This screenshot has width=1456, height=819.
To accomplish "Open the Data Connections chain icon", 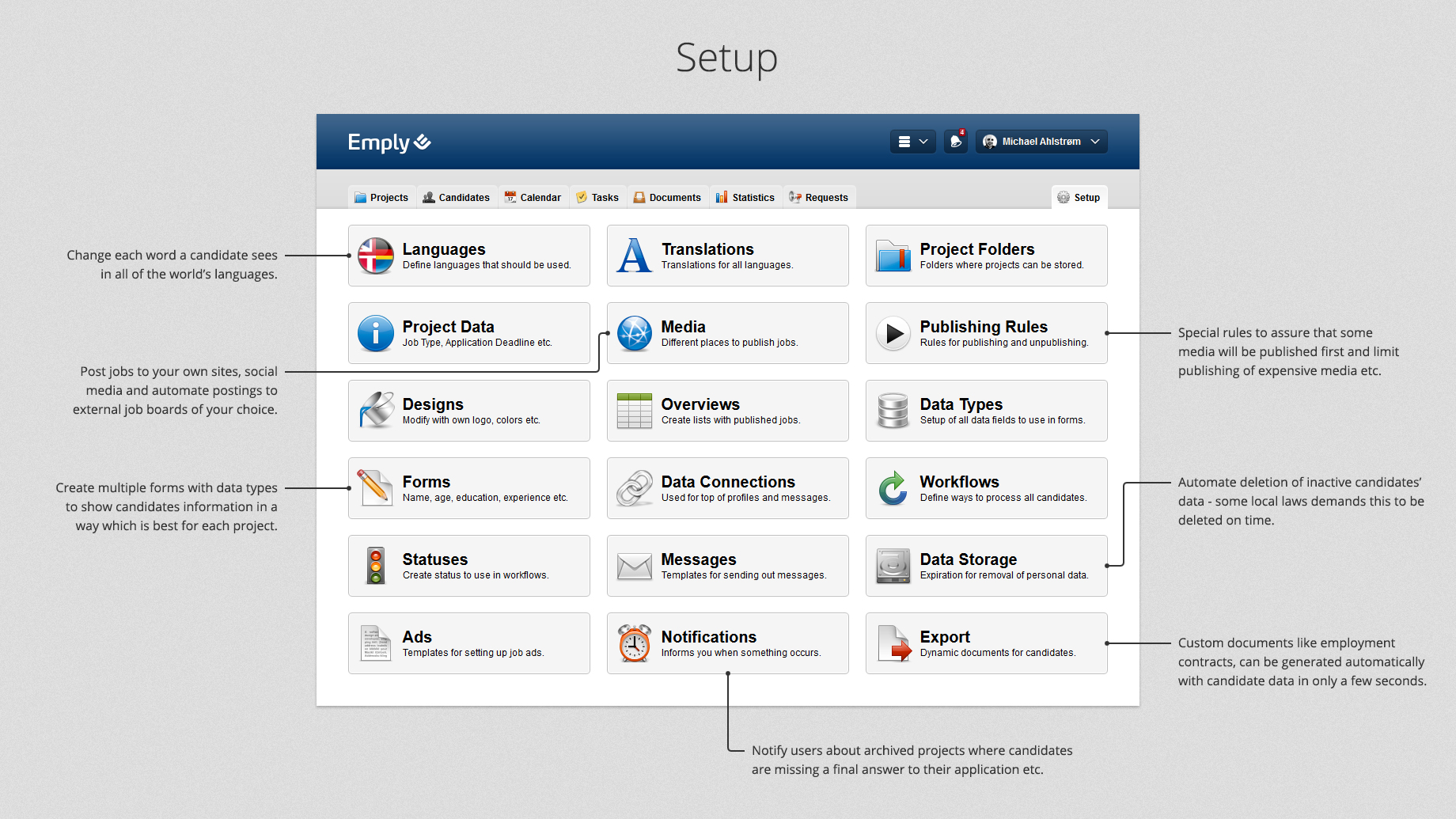I will (635, 488).
